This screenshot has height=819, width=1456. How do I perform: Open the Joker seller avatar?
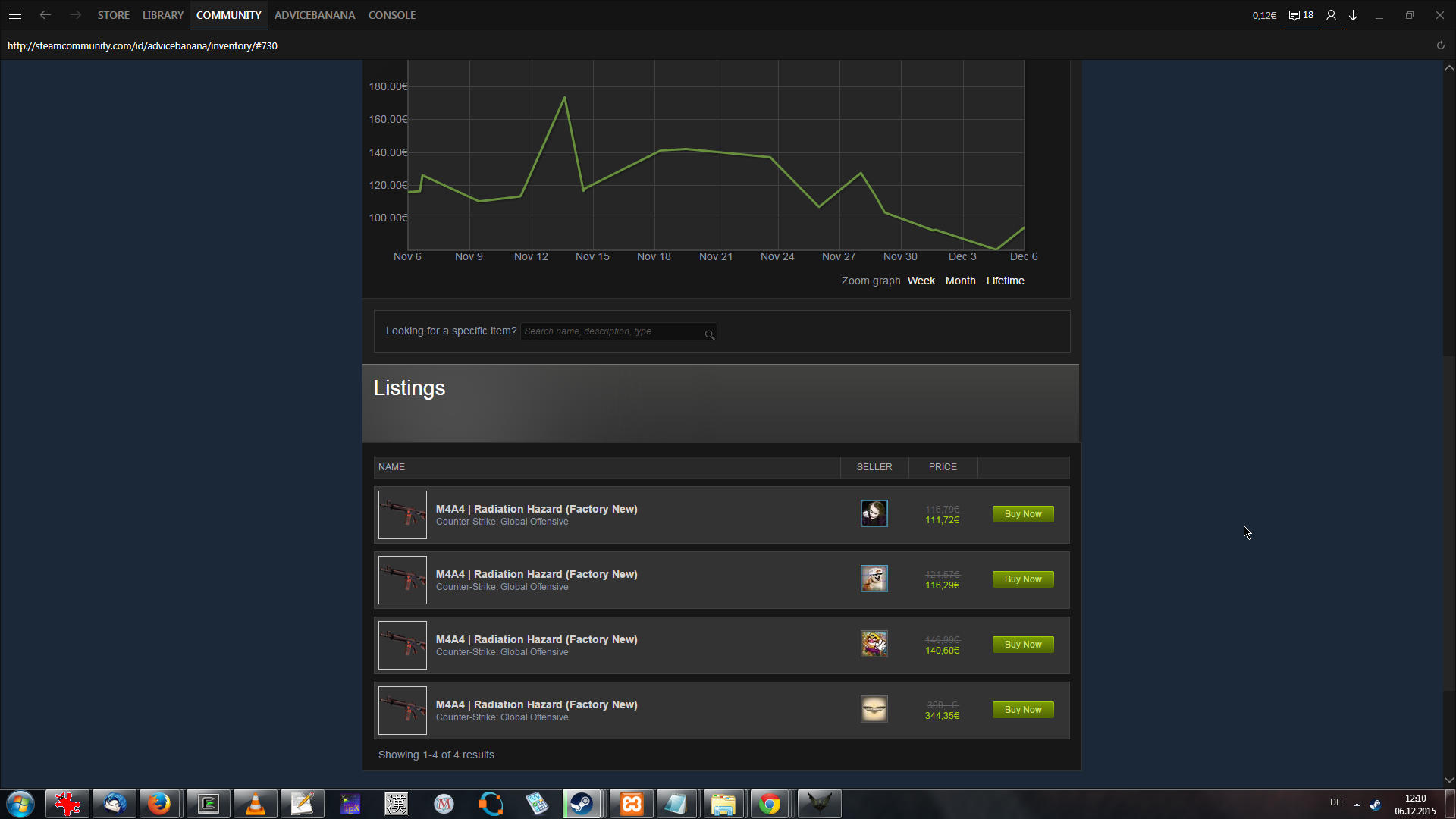coord(874,513)
